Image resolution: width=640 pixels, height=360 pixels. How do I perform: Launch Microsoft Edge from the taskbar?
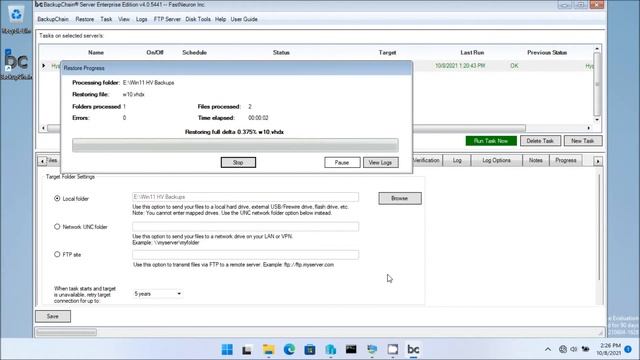tap(289, 349)
